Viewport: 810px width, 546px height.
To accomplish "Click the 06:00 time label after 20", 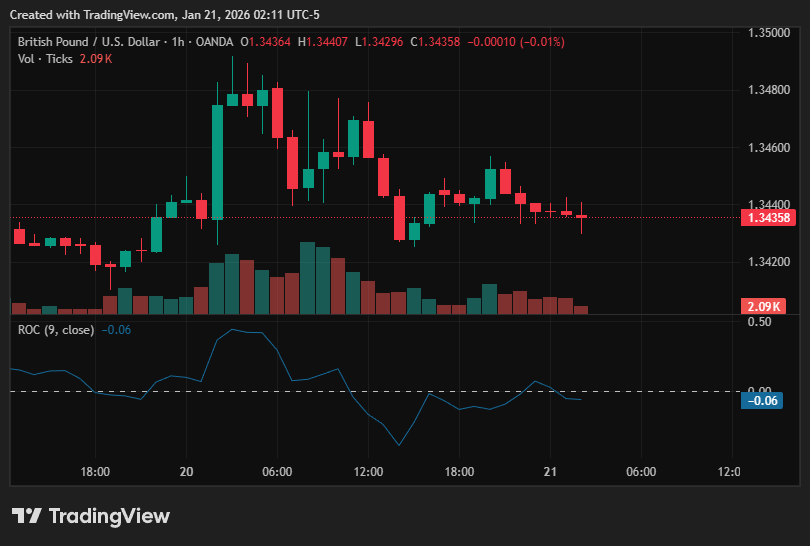I will point(277,472).
